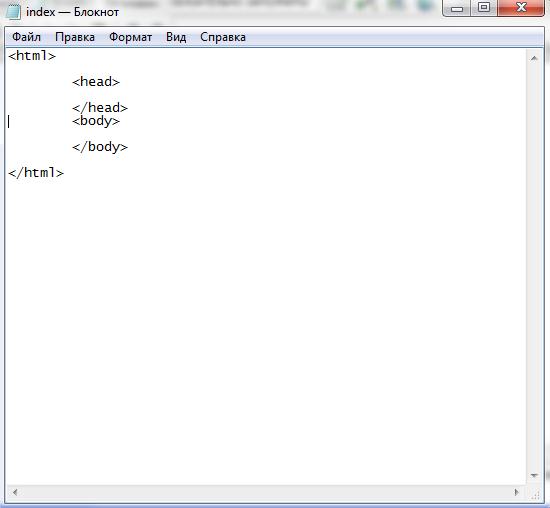This screenshot has width=550, height=508.
Task: Open the Правка menu
Action: 75,37
